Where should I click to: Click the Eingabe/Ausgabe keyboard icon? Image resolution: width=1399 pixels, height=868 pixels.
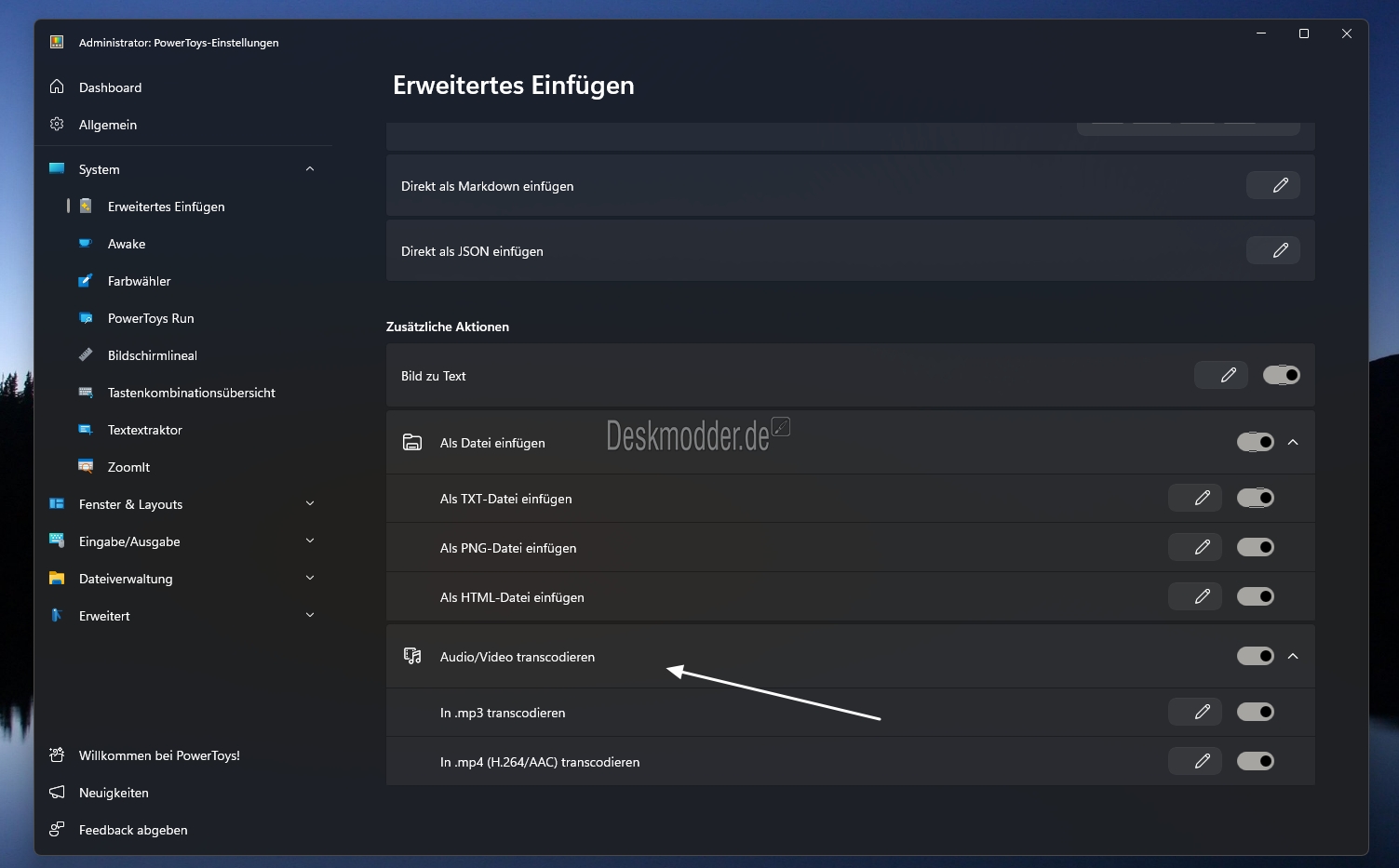57,541
